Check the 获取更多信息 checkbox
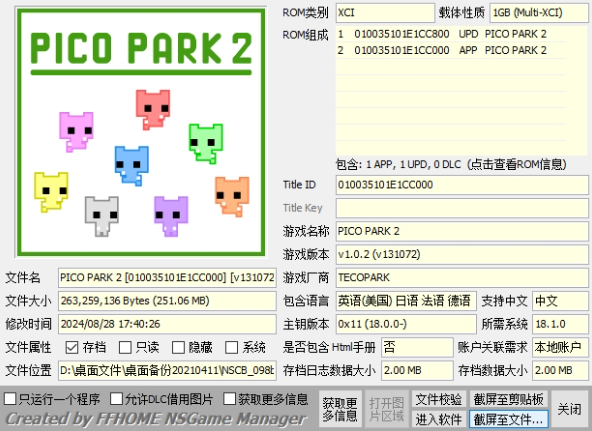Image resolution: width=592 pixels, height=431 pixels. click(x=230, y=399)
